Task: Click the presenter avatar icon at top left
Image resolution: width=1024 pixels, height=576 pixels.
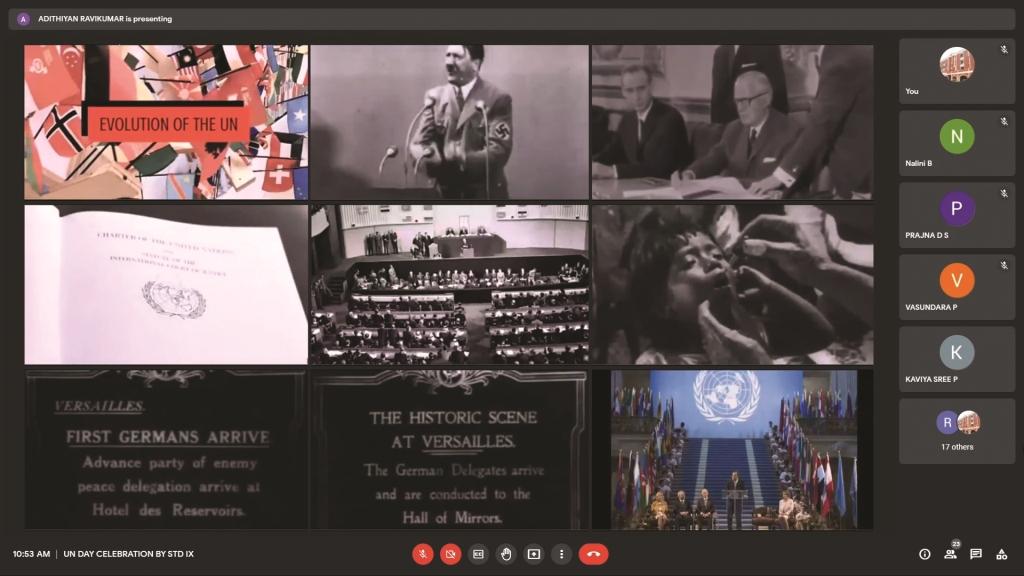Action: [x=23, y=19]
